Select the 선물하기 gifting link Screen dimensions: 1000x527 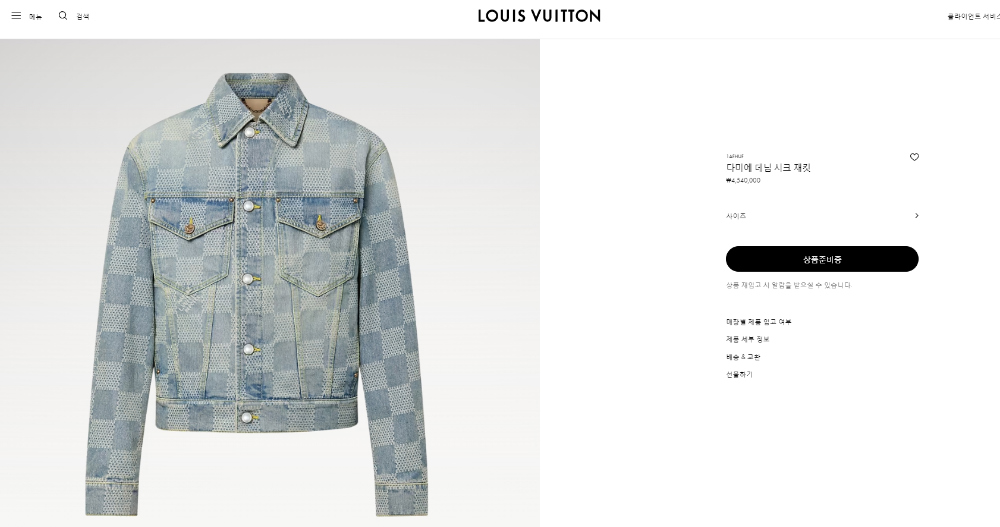pos(739,375)
